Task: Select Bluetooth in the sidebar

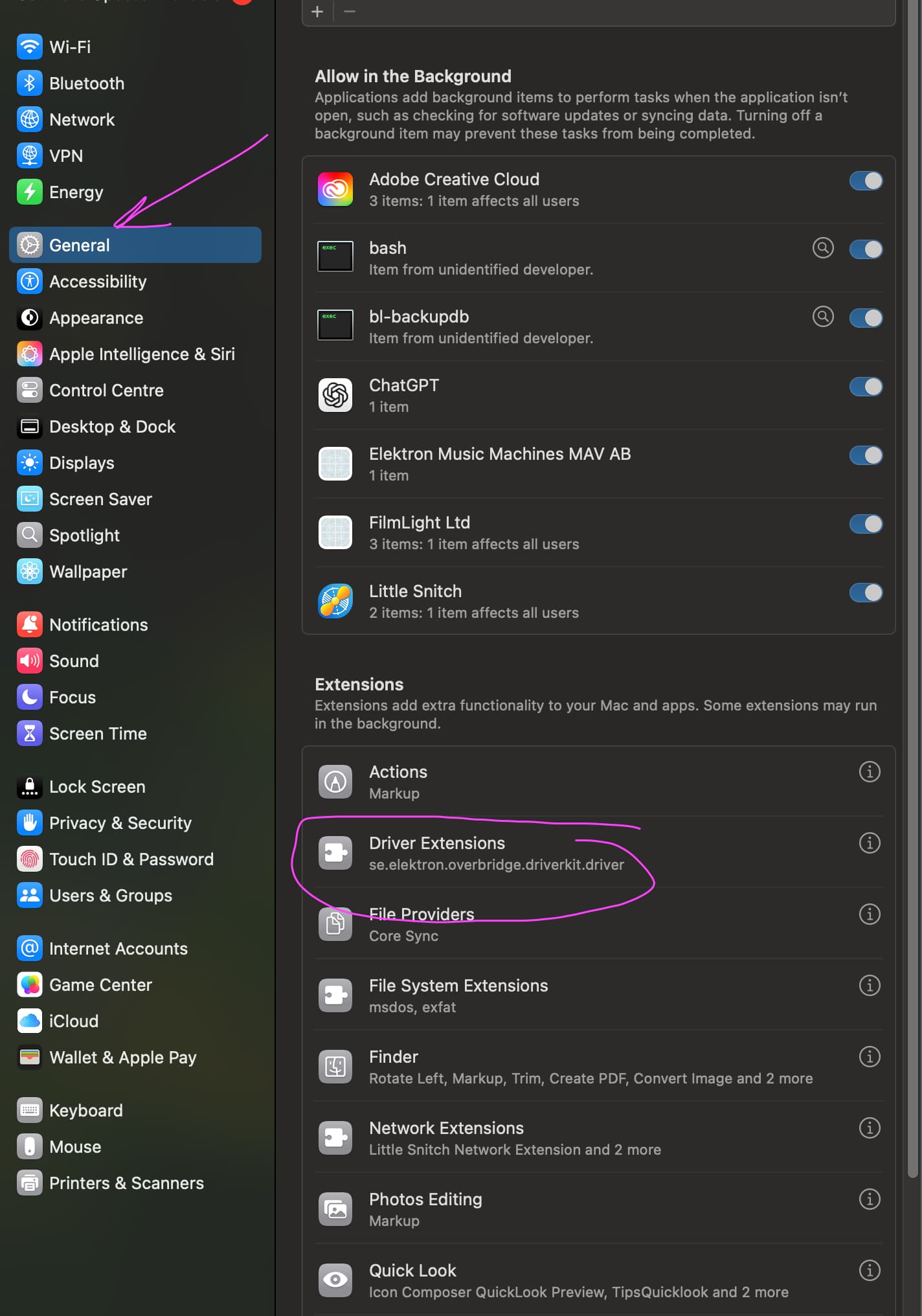Action: pyautogui.click(x=86, y=84)
